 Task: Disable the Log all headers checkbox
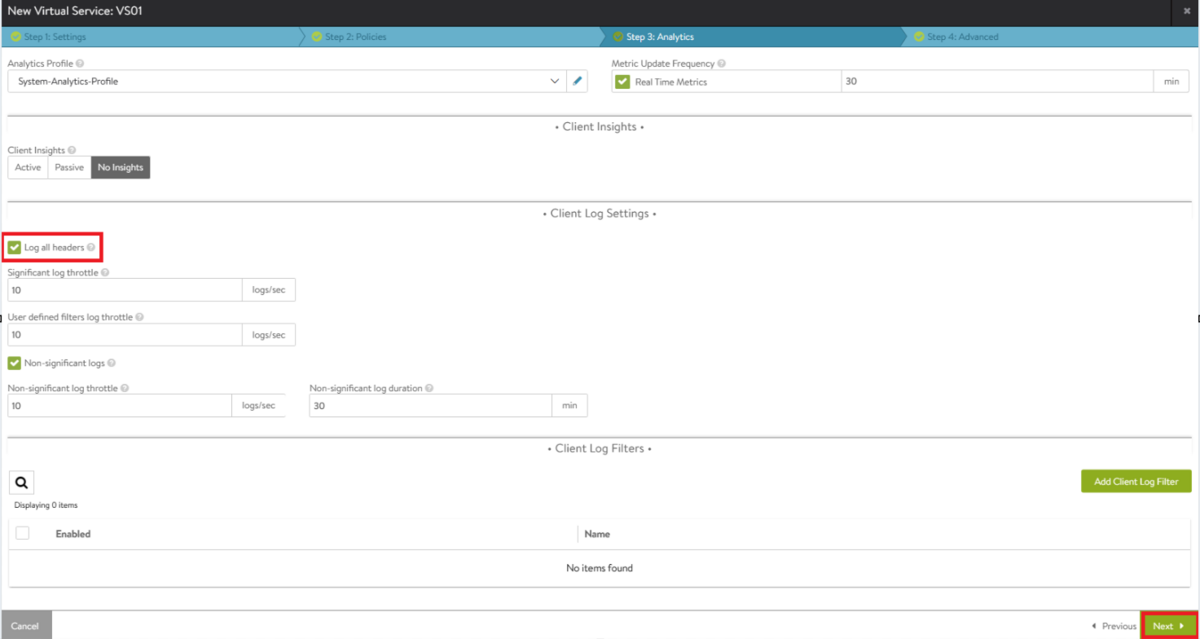coord(14,247)
